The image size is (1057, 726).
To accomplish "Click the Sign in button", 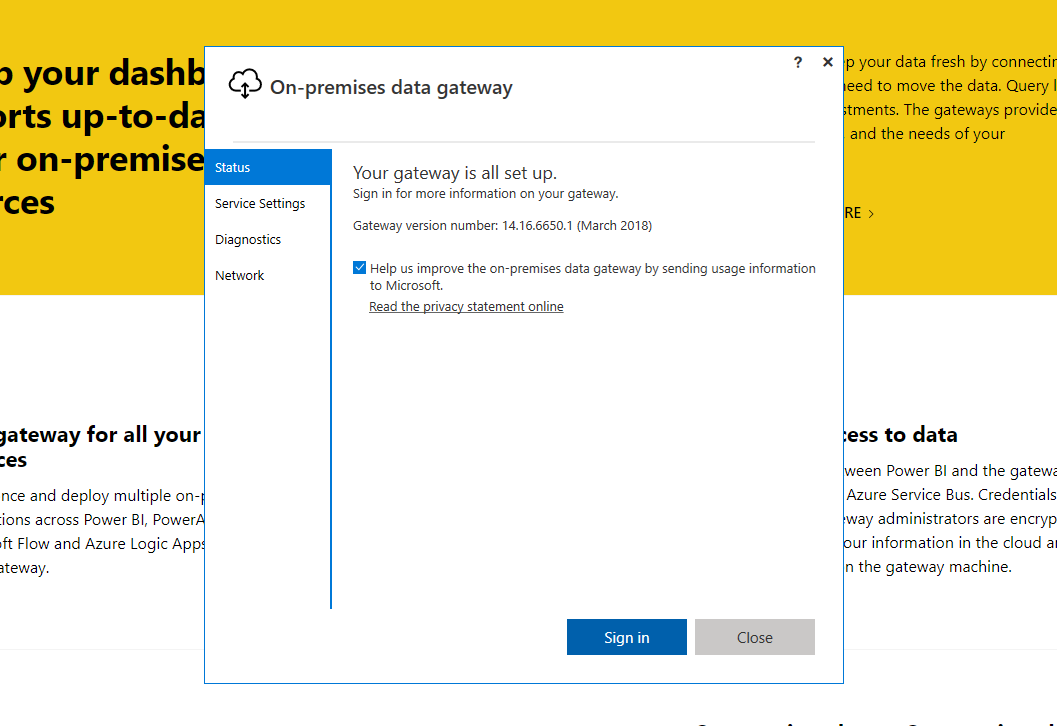I will (x=626, y=637).
